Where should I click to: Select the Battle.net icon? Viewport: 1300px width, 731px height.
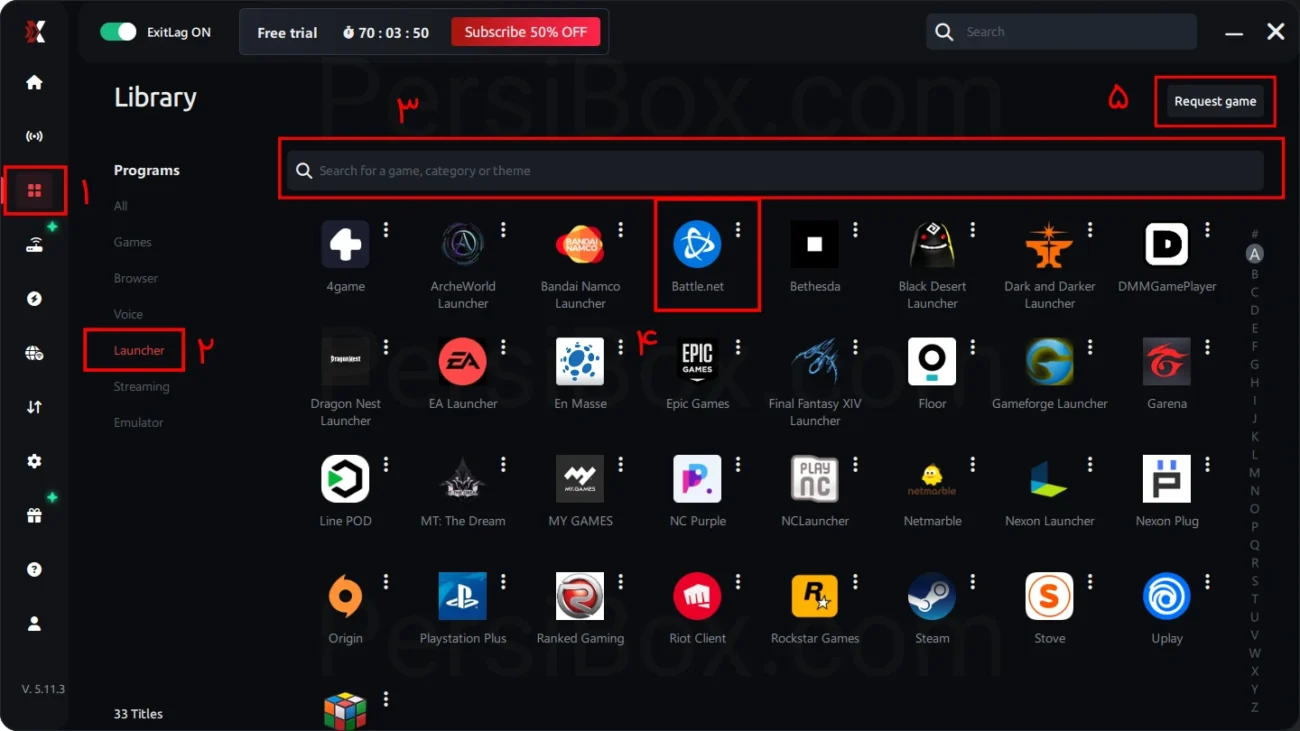coord(697,244)
